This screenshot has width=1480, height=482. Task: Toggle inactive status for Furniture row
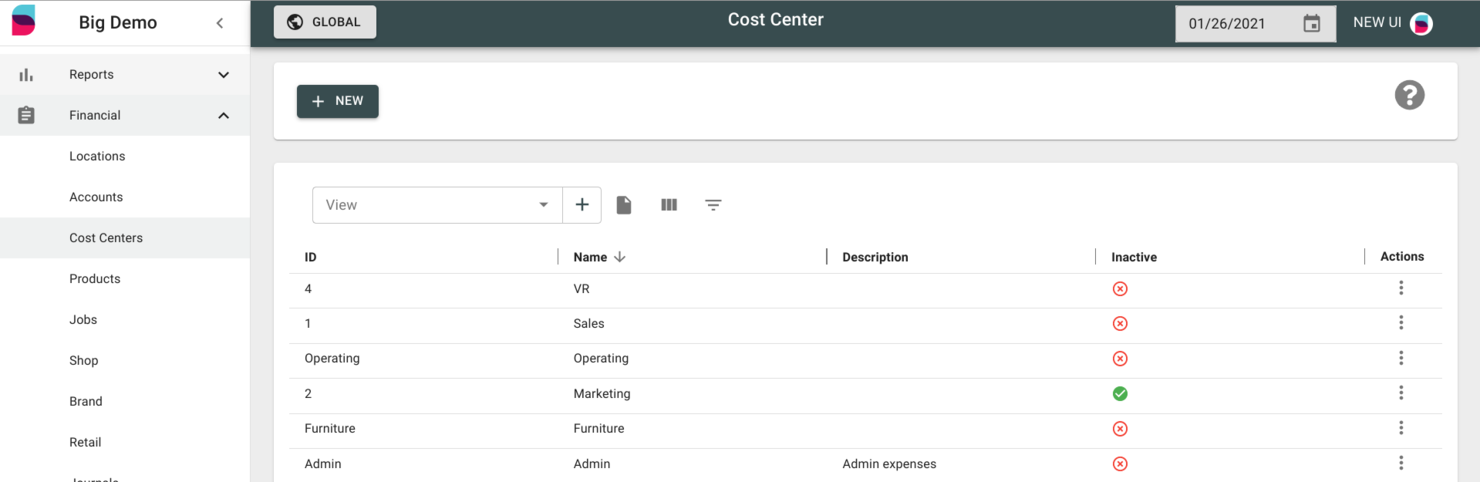tap(1120, 429)
